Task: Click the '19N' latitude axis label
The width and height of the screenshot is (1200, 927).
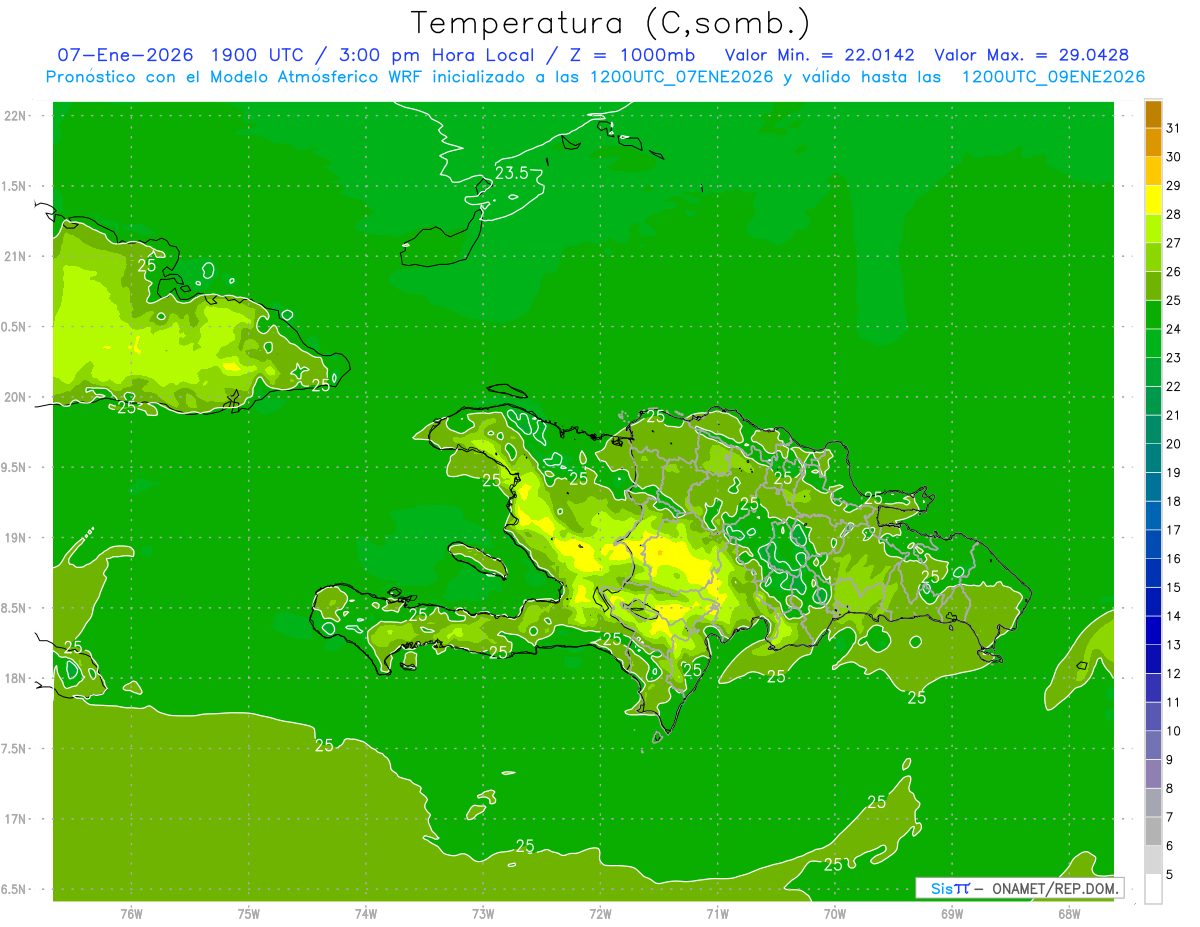Action: click(x=14, y=537)
